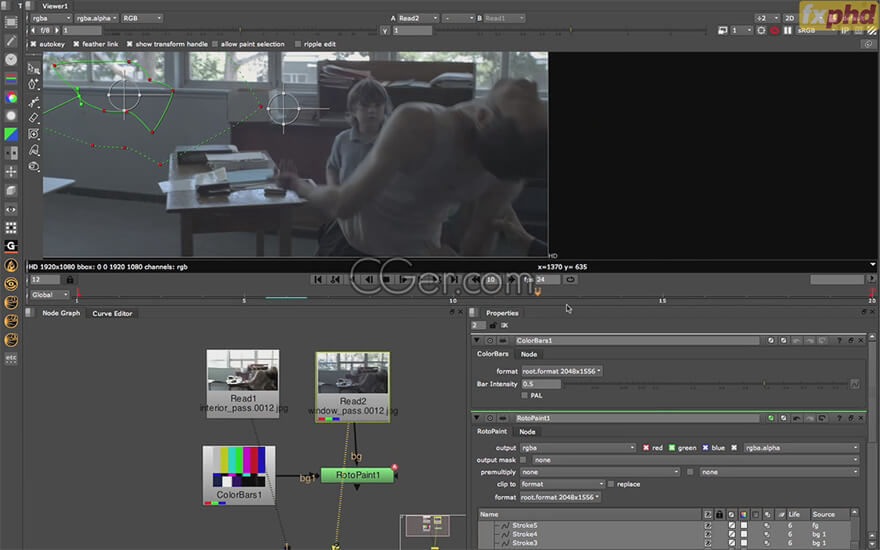Open the MetaData nodes grid icon
The width and height of the screenshot is (880, 550).
[x=11, y=228]
